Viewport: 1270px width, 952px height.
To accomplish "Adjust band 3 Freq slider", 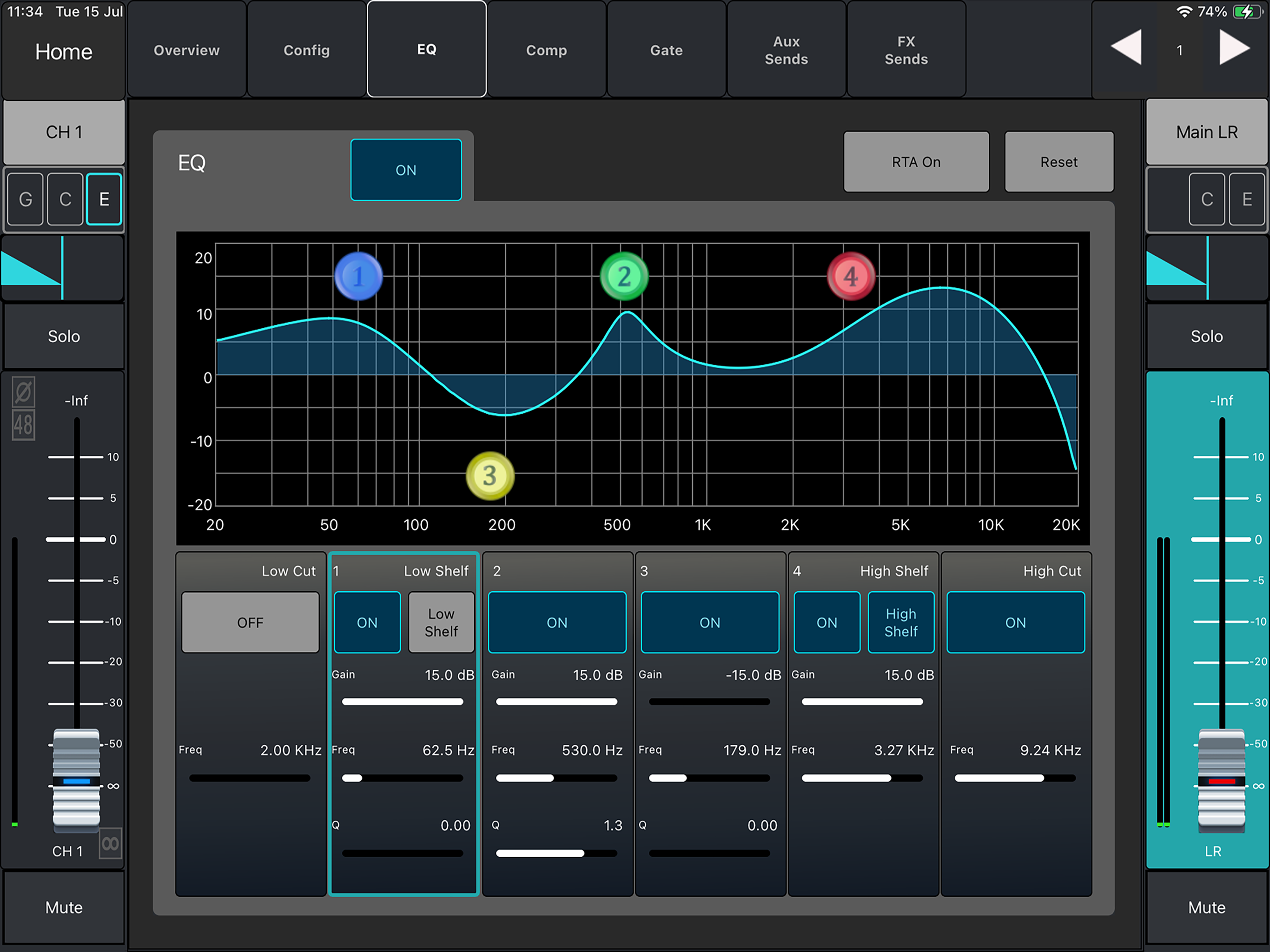I will (709, 778).
